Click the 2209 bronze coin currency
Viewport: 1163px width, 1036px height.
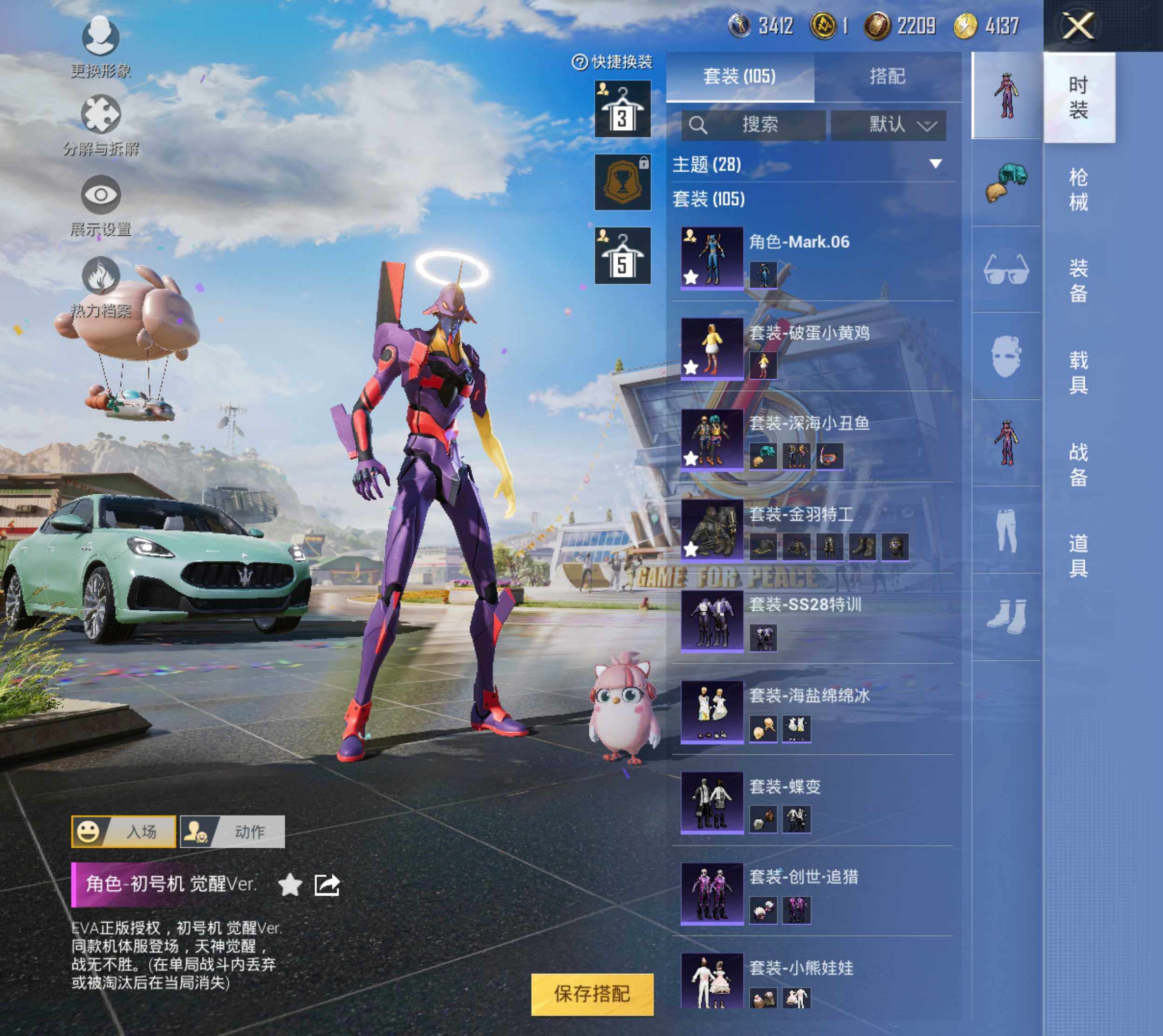876,26
